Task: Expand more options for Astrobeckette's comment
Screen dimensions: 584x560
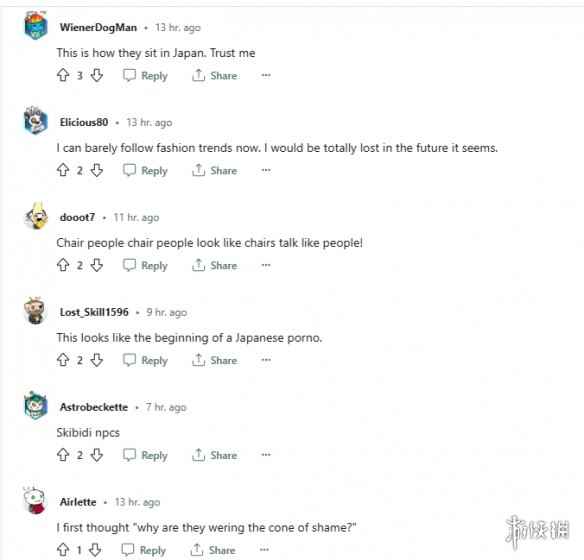Action: 266,455
